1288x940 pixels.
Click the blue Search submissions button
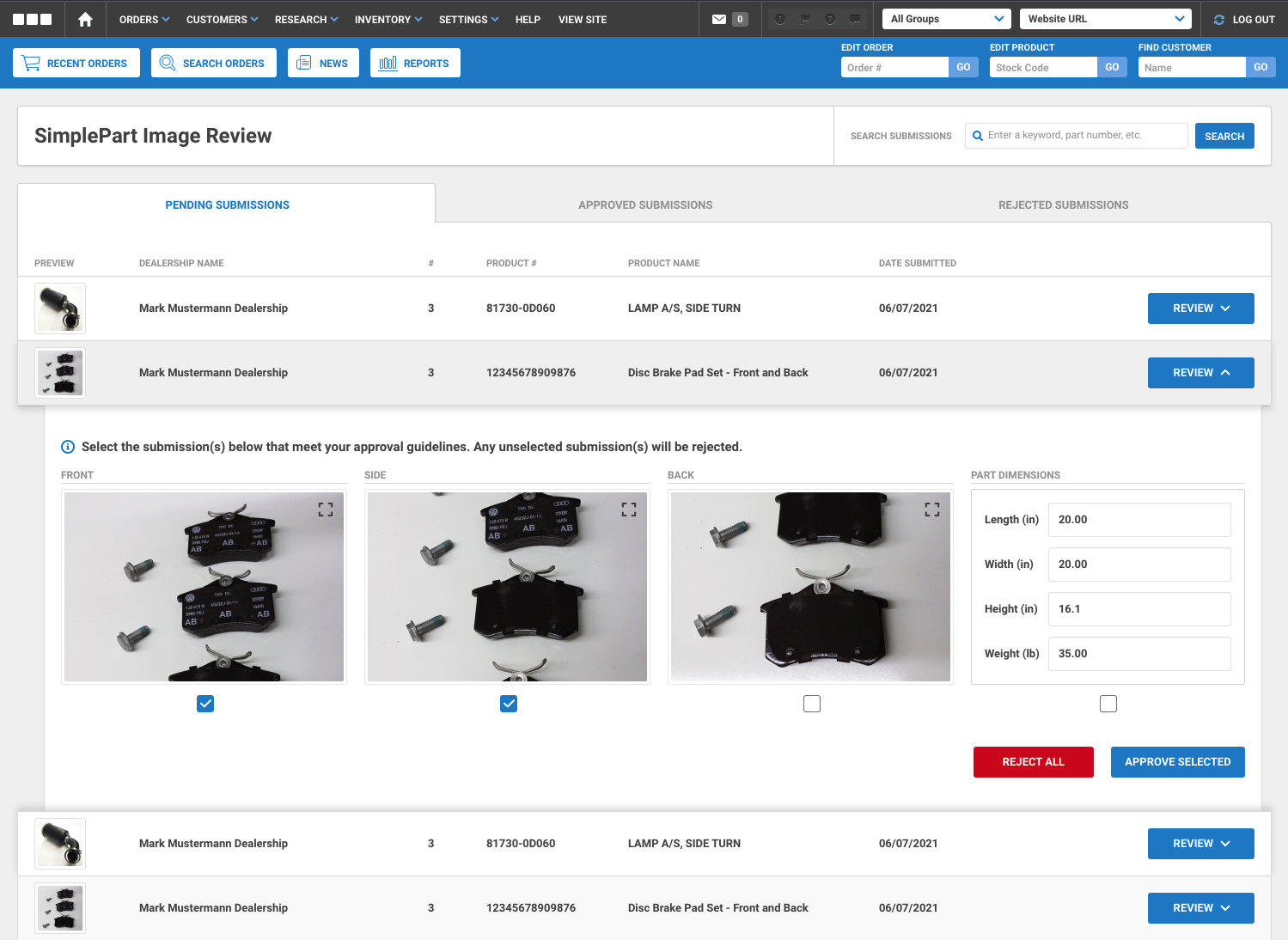1224,136
